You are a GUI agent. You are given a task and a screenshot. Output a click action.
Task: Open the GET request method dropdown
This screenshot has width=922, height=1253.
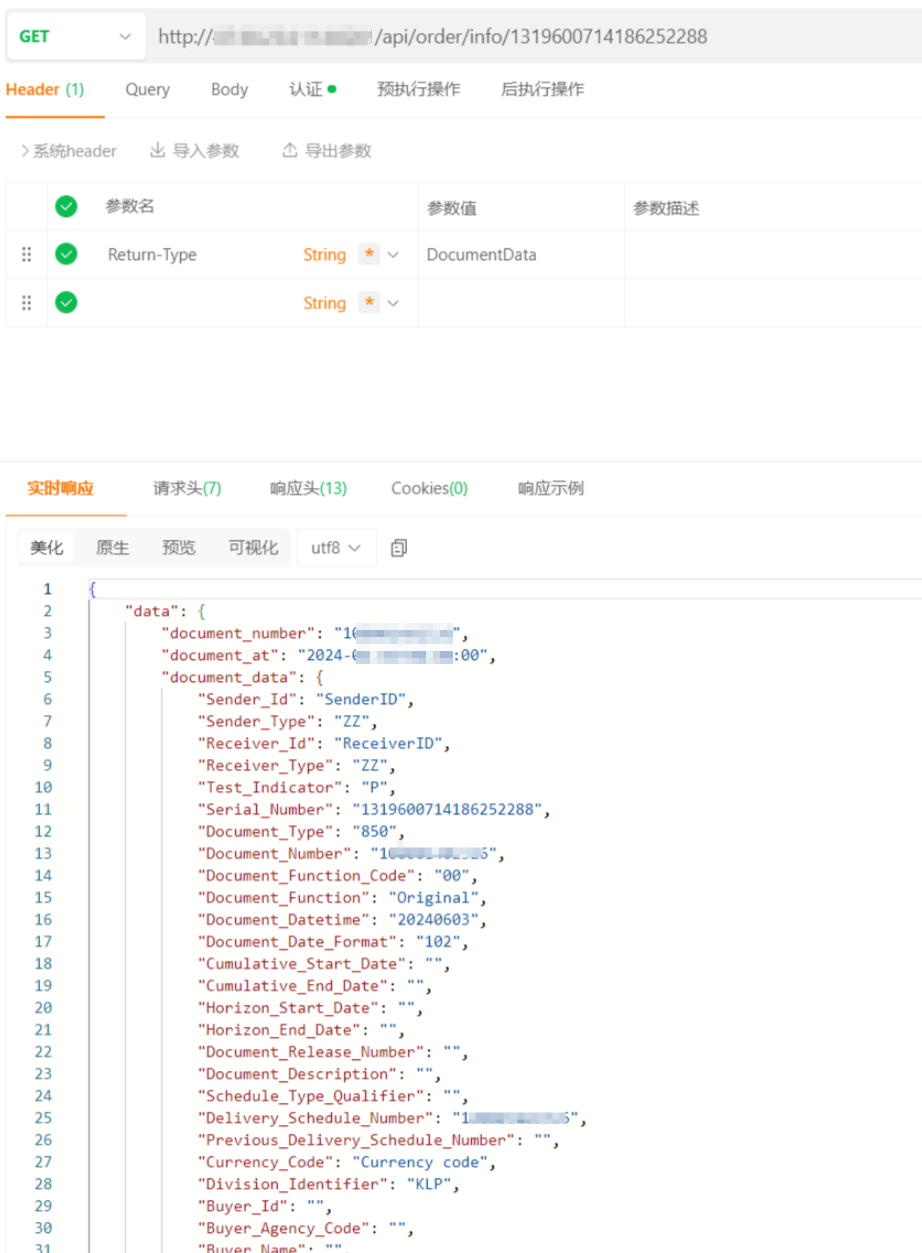[x=75, y=36]
